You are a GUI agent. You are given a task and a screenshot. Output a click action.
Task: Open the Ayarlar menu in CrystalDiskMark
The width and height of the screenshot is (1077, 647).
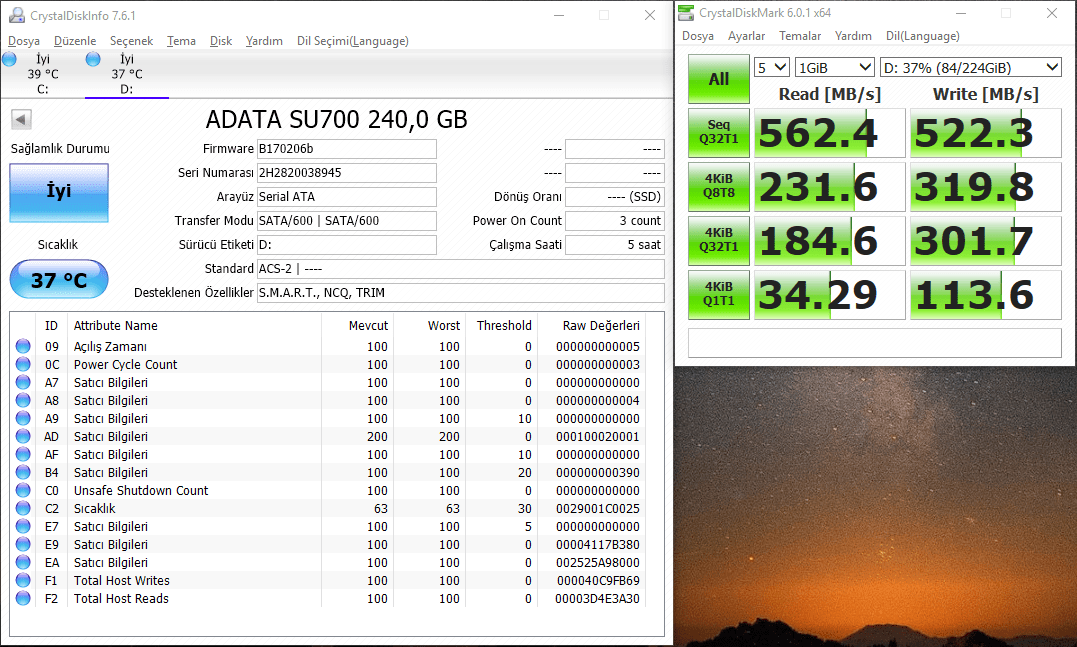pyautogui.click(x=746, y=36)
